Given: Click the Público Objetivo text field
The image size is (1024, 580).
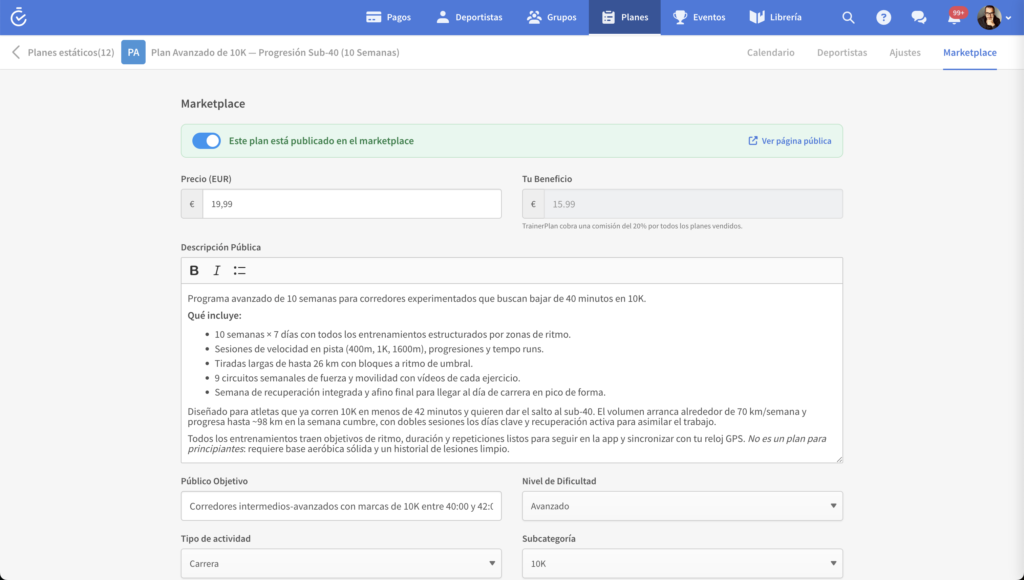Looking at the screenshot, I should pos(341,506).
